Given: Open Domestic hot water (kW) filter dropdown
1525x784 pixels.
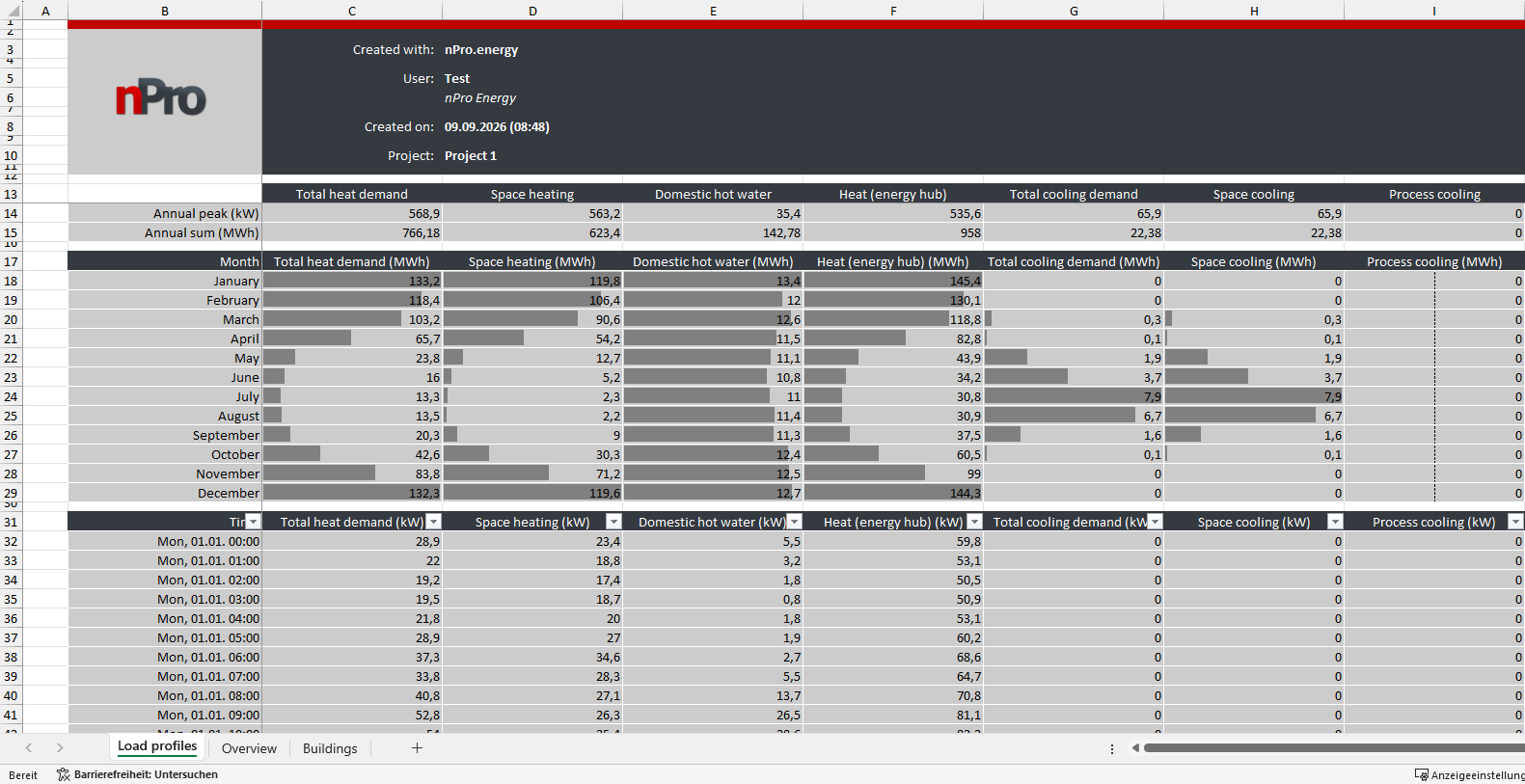Looking at the screenshot, I should 794,522.
